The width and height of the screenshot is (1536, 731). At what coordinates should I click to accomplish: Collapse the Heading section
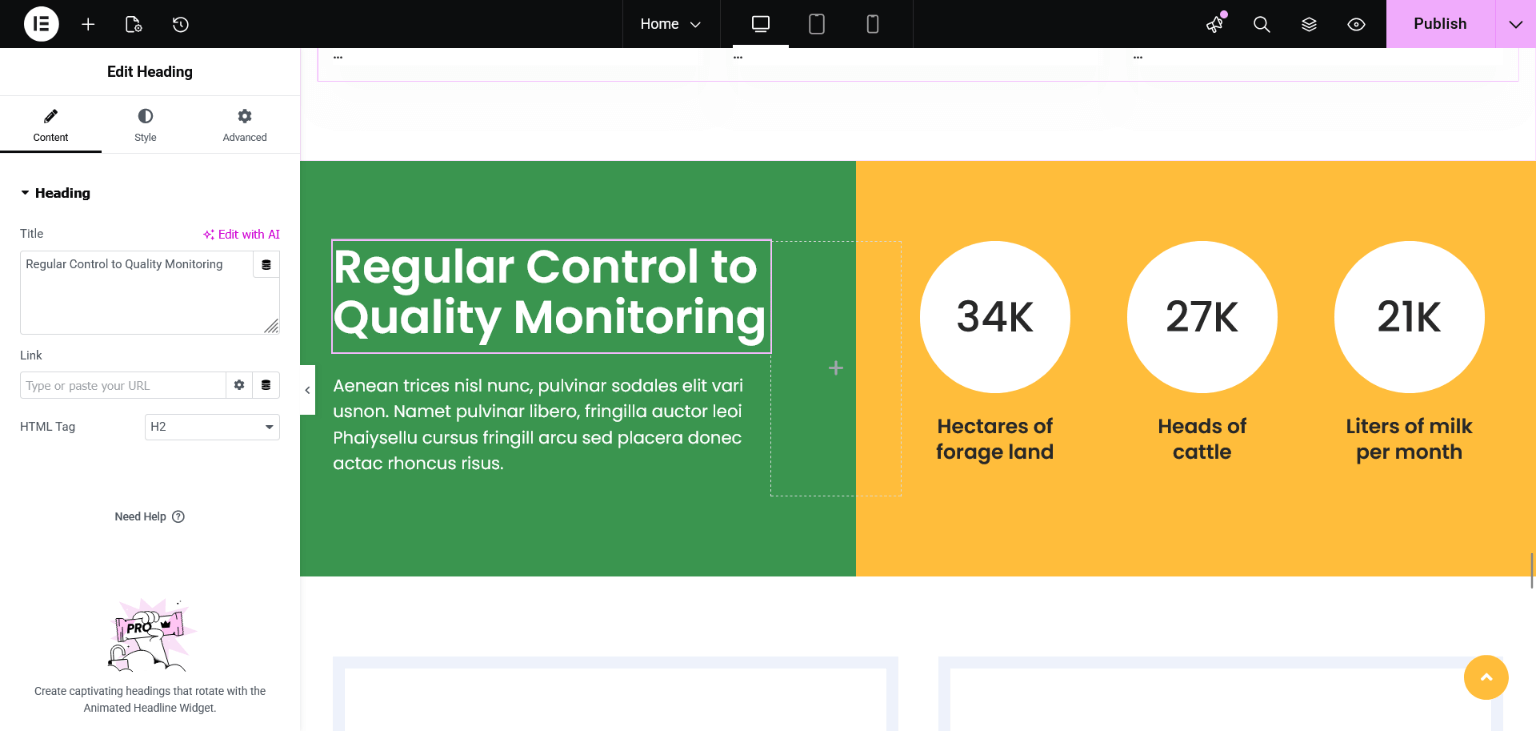(x=55, y=193)
